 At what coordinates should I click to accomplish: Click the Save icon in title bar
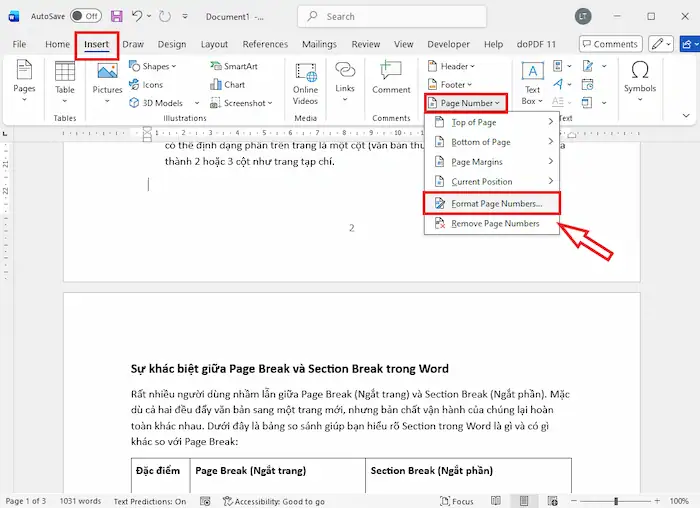click(117, 17)
